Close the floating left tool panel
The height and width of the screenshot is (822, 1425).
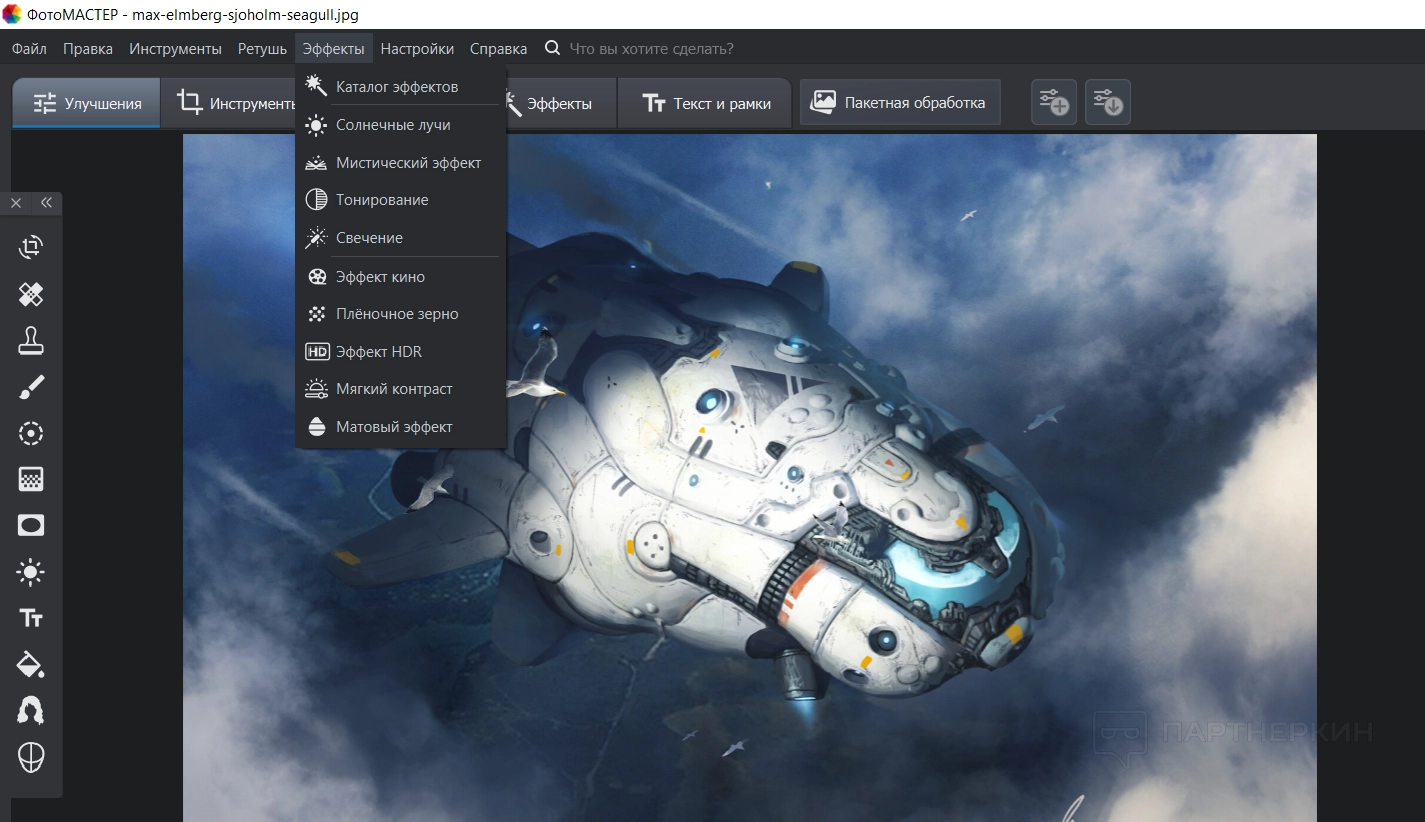(16, 203)
